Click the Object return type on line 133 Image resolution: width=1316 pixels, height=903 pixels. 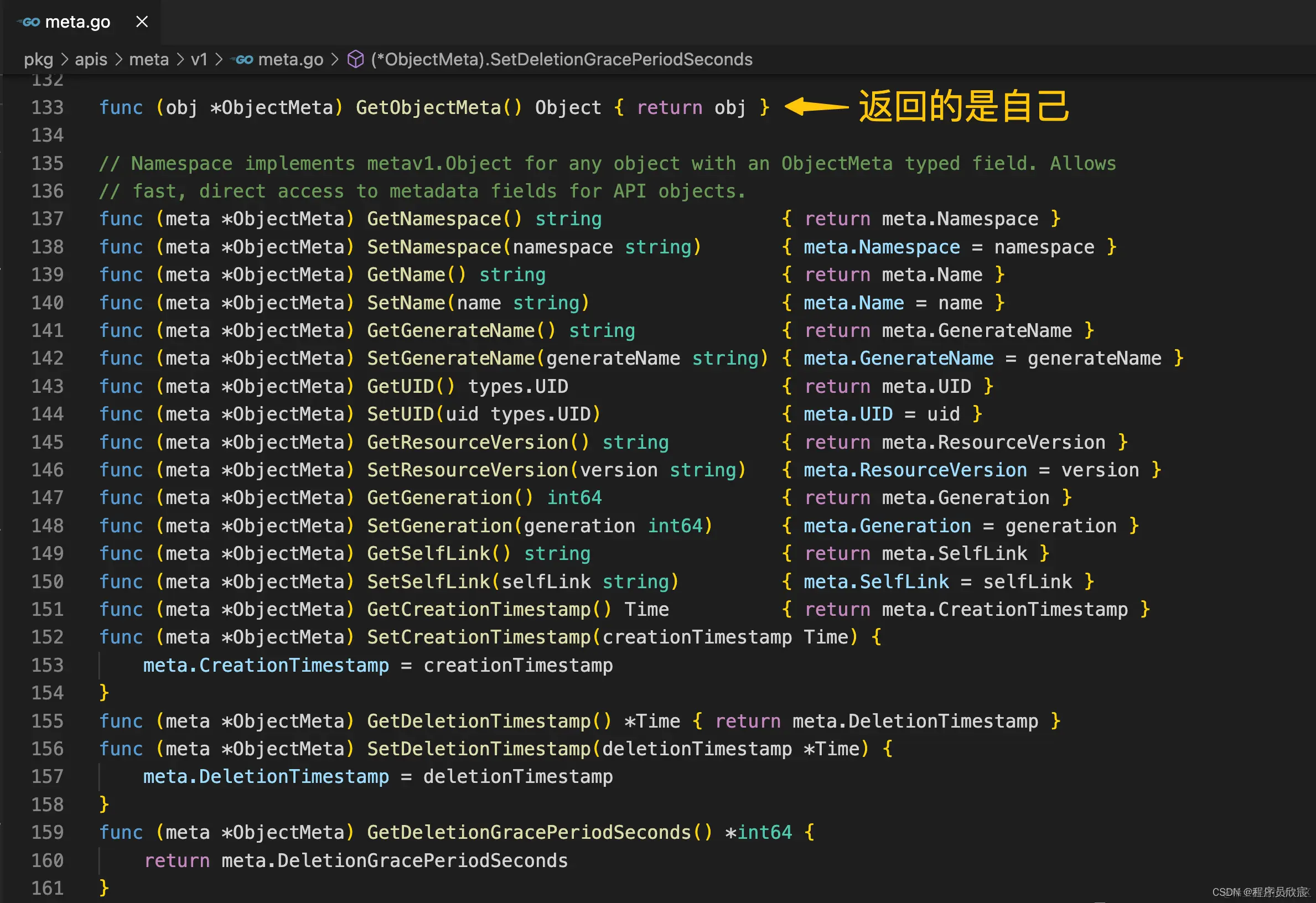pyautogui.click(x=568, y=107)
